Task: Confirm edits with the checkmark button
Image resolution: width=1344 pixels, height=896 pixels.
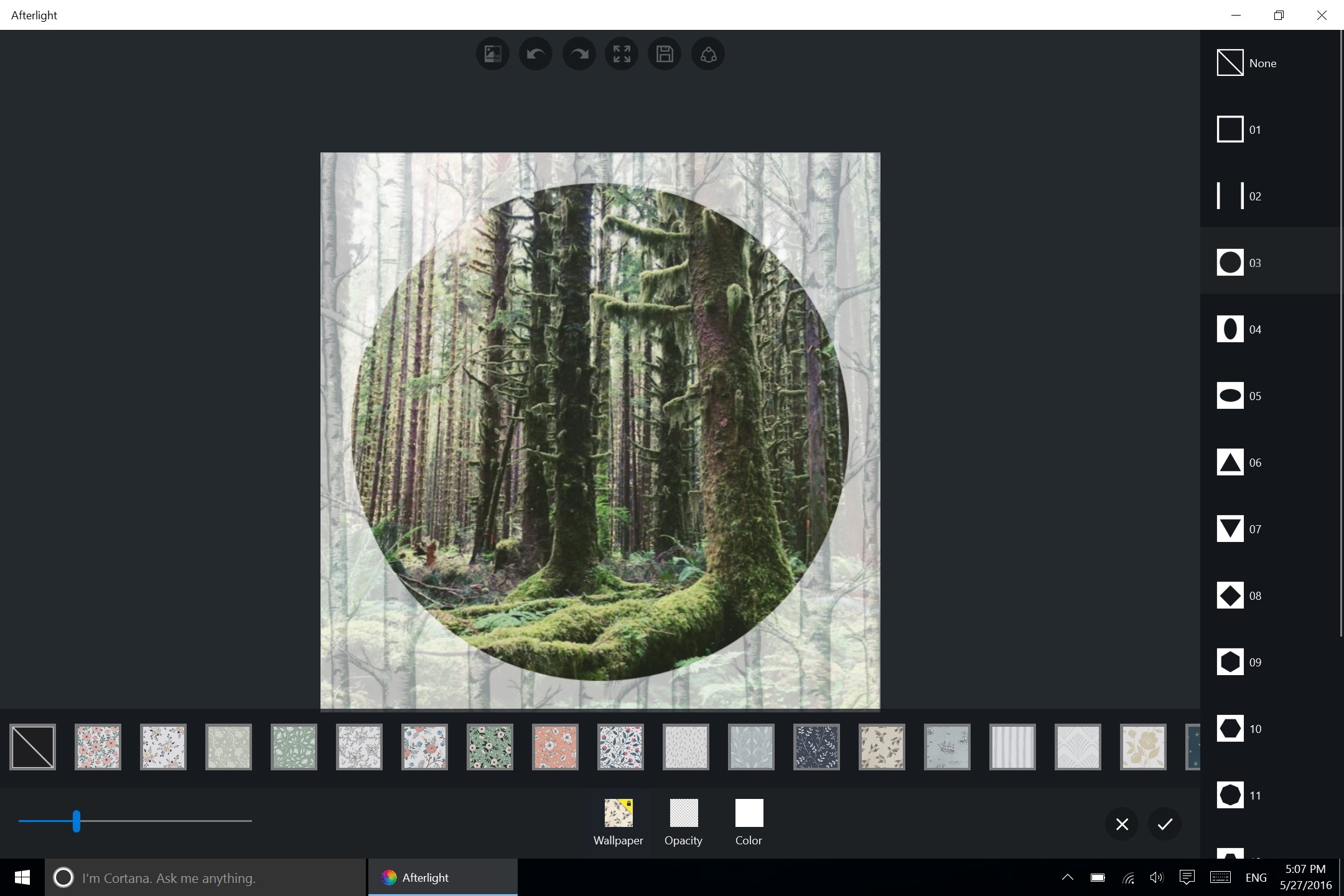Action: [1165, 824]
